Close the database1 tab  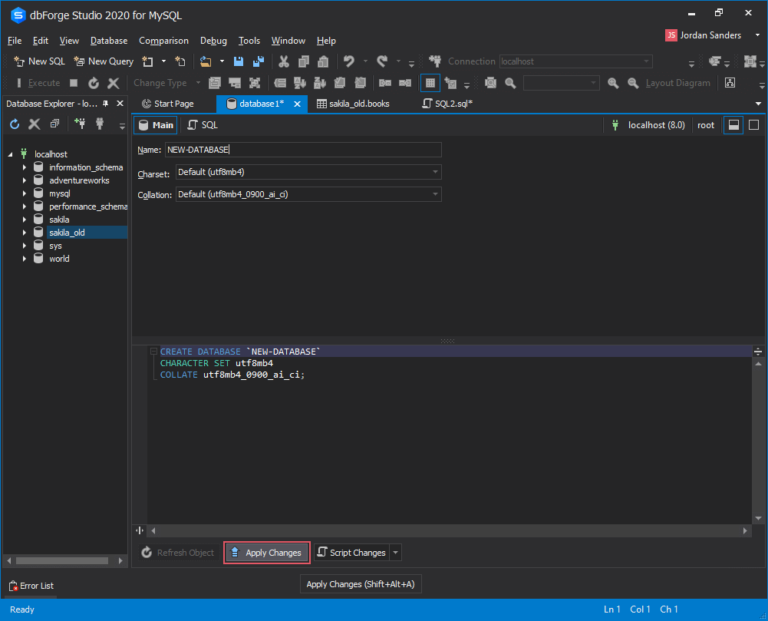pyautogui.click(x=297, y=104)
